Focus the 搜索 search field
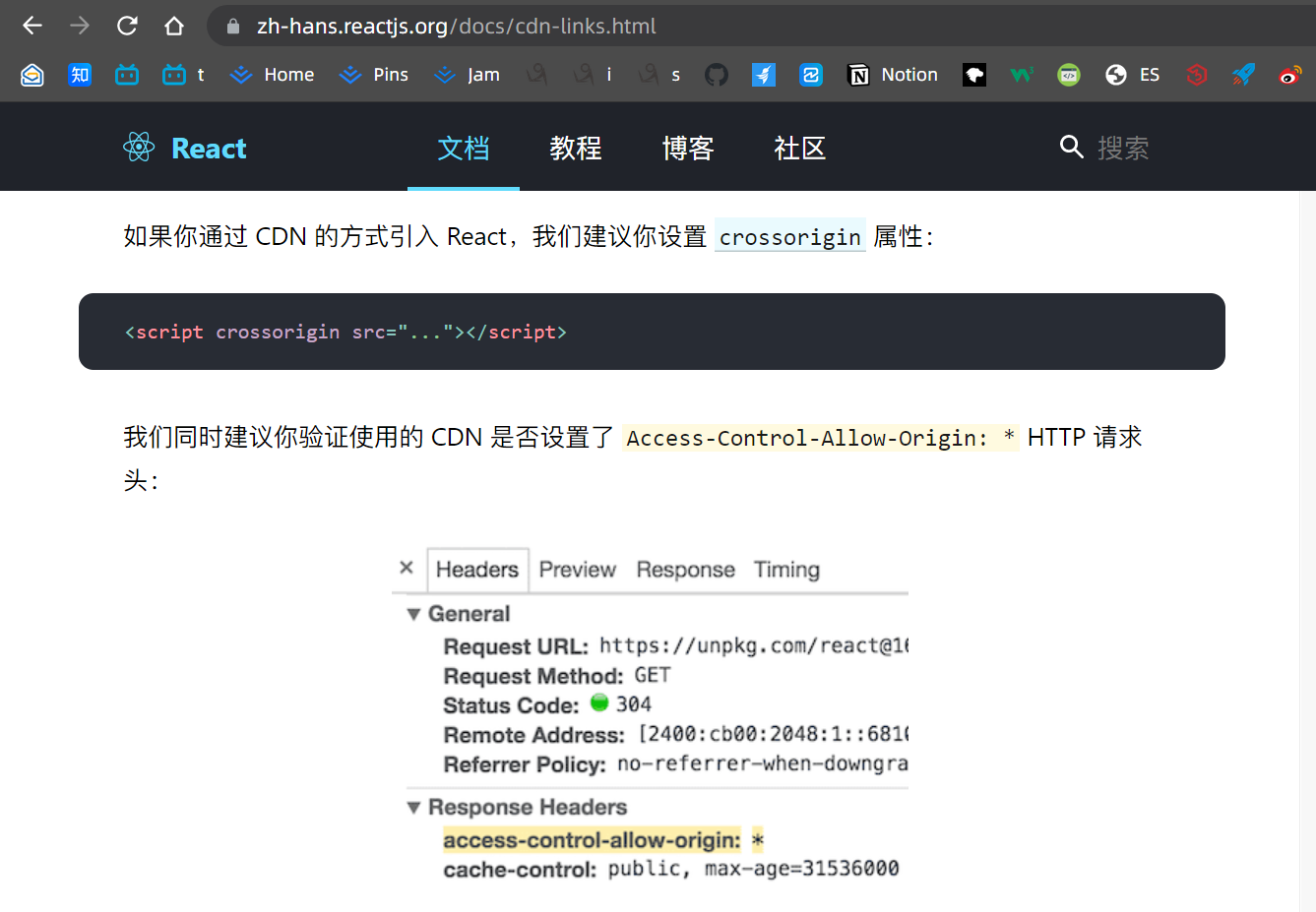The height and width of the screenshot is (912, 1316). point(1122,148)
